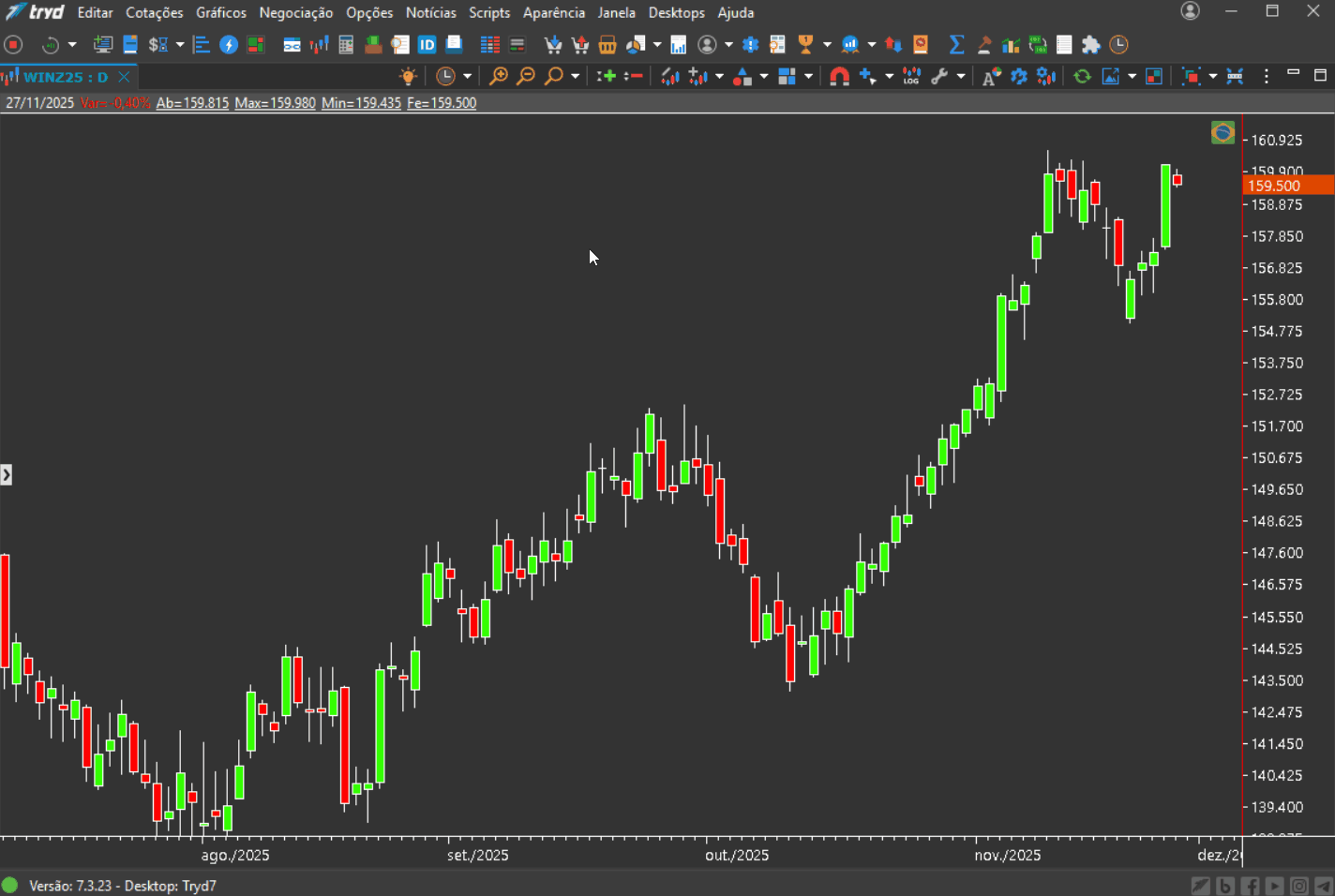Click the lightbulb icon in the chart toolbar
The height and width of the screenshot is (896, 1335).
coord(408,76)
